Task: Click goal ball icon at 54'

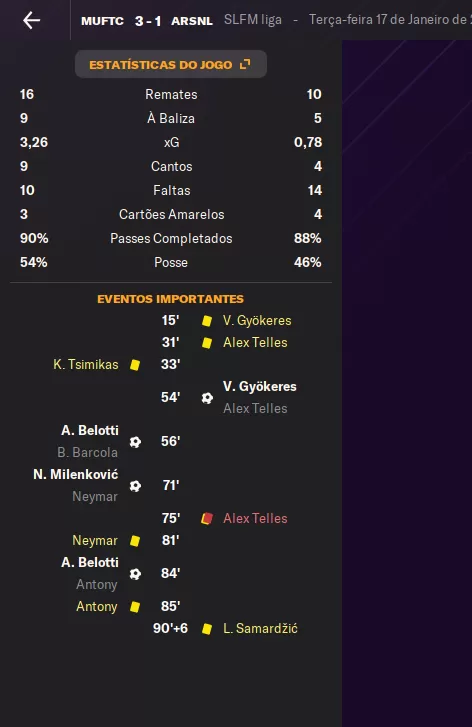Action: coord(207,397)
